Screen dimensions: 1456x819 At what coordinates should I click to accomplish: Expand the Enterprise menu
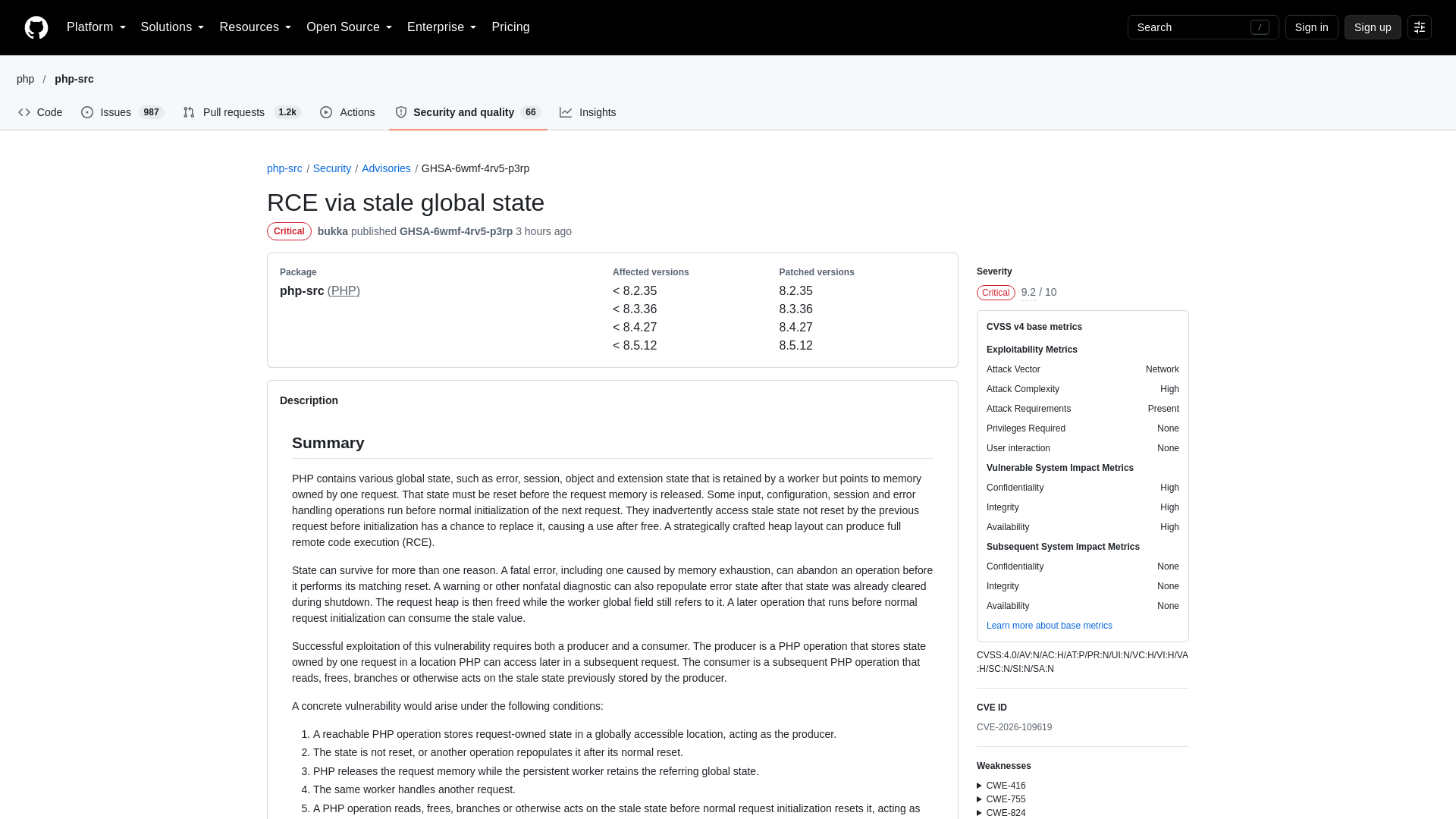point(441,27)
